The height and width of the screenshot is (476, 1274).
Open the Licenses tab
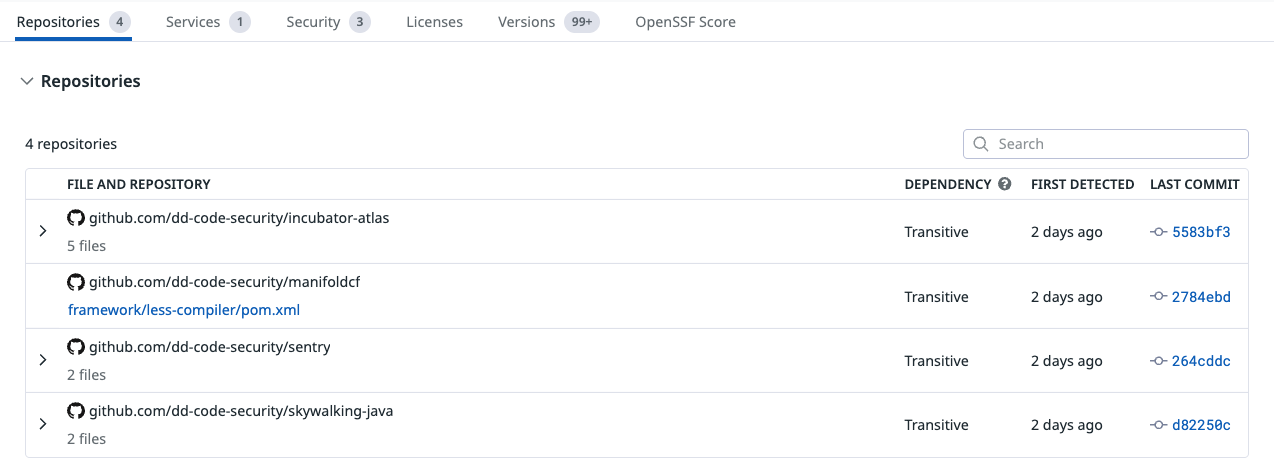click(x=434, y=22)
